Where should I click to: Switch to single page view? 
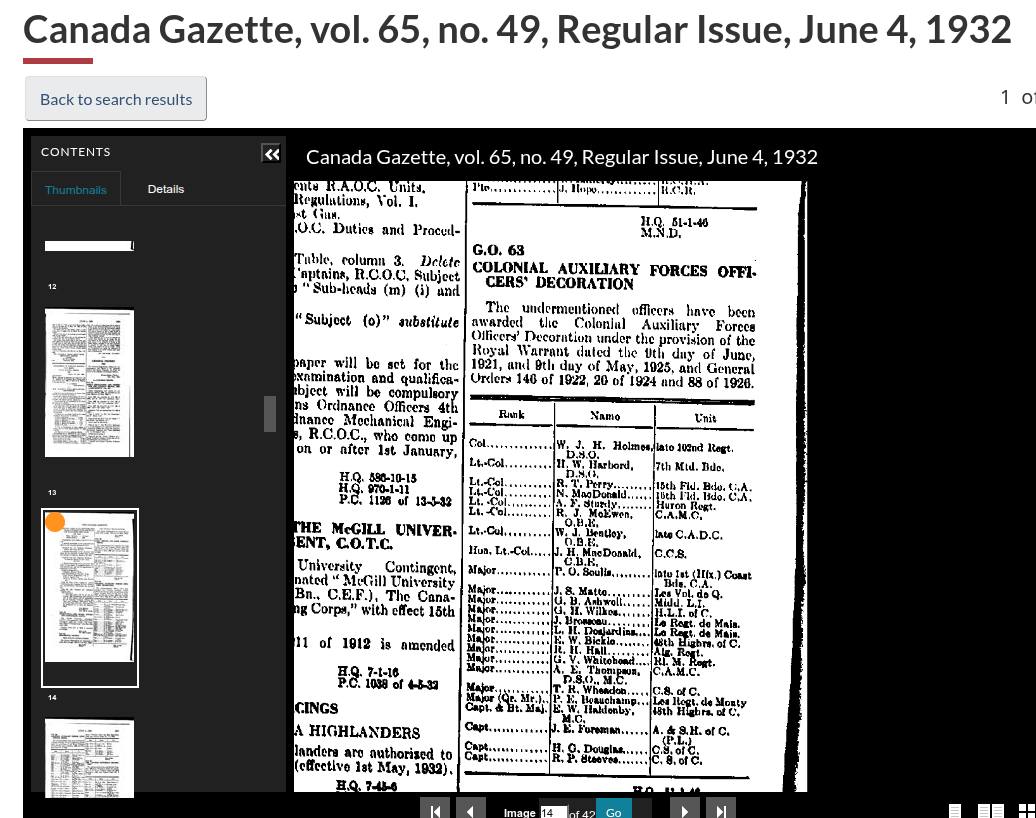pyautogui.click(x=955, y=811)
